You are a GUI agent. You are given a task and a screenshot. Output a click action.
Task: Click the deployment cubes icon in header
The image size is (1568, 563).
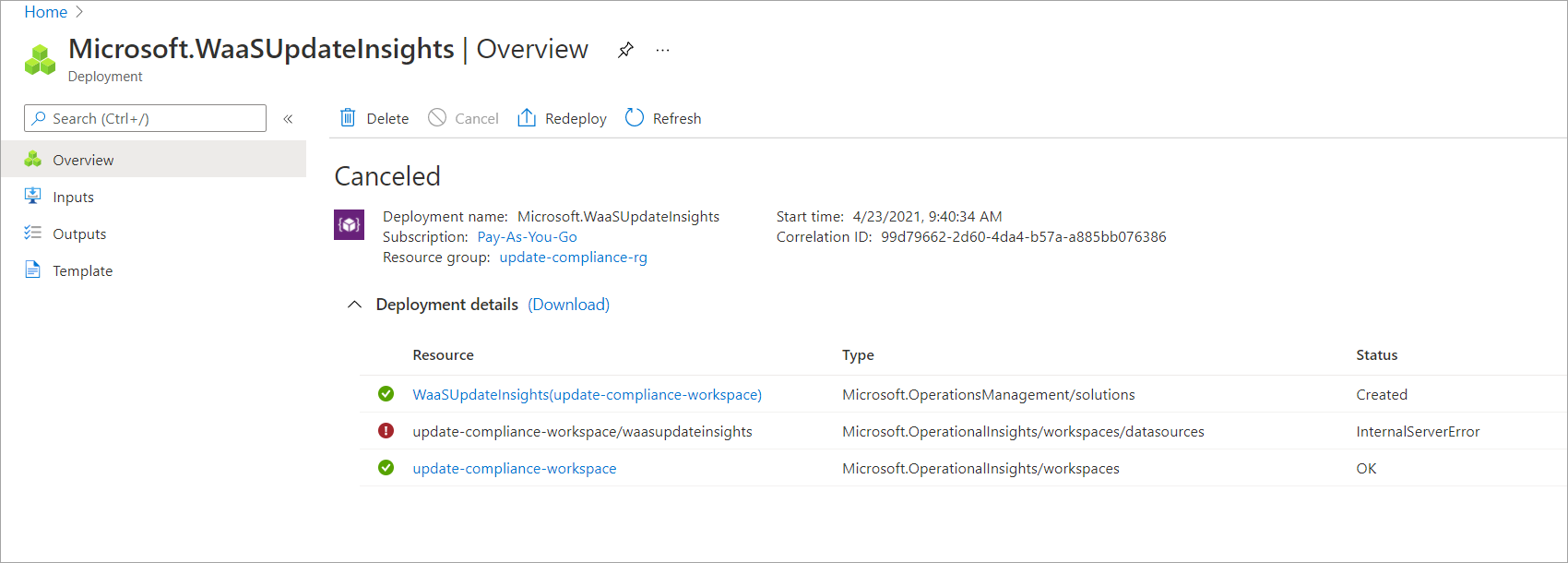point(40,60)
